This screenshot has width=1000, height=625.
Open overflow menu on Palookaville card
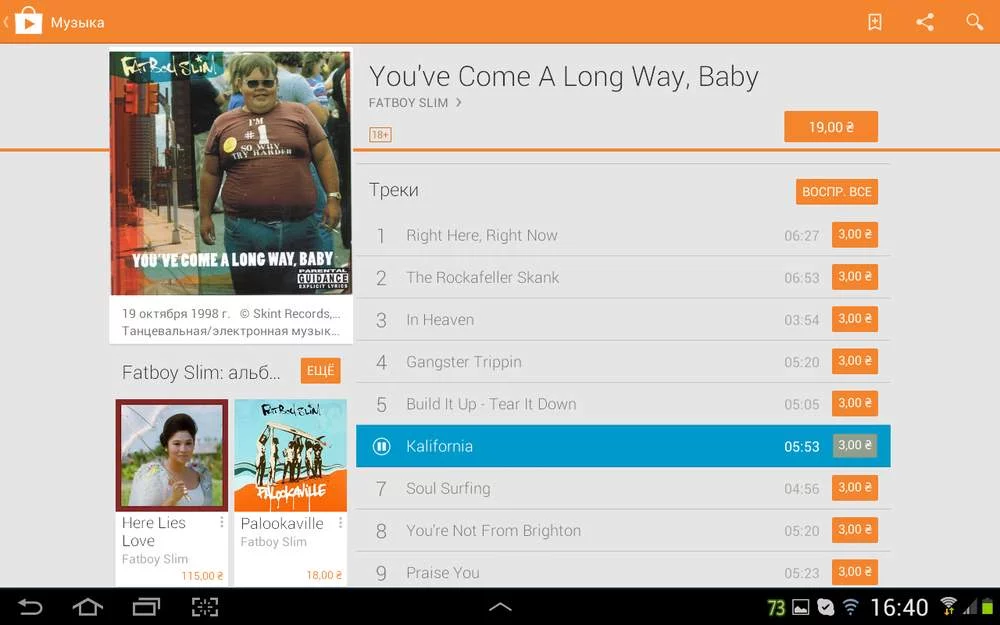[340, 523]
